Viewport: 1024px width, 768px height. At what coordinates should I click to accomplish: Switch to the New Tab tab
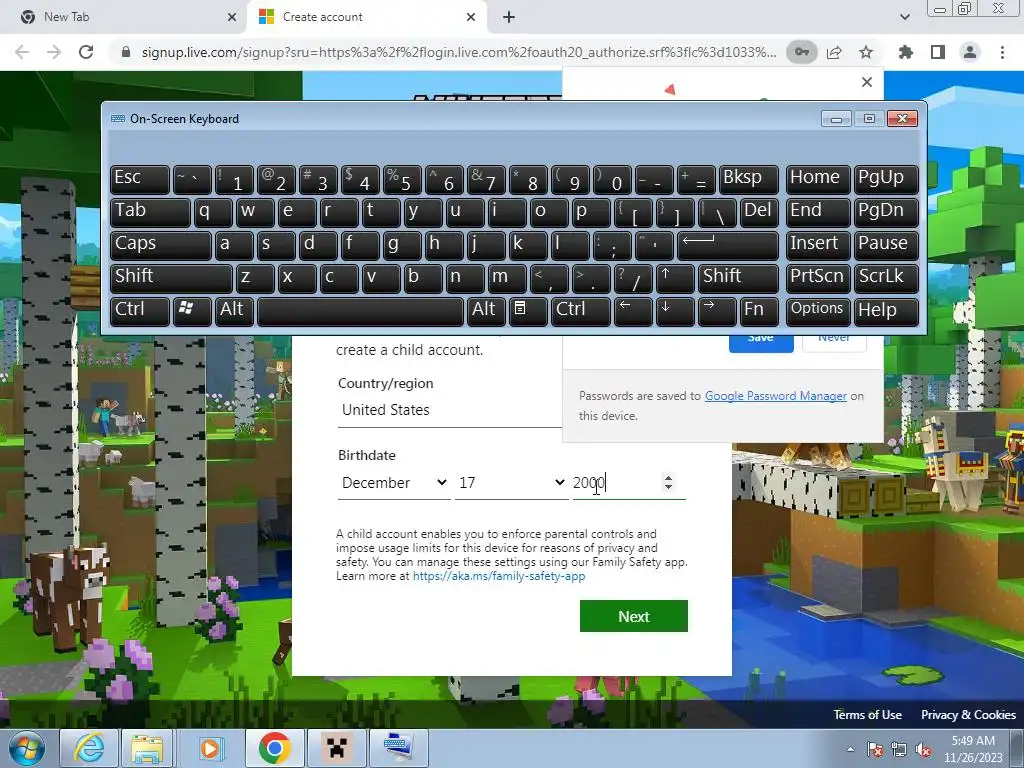[x=121, y=17]
